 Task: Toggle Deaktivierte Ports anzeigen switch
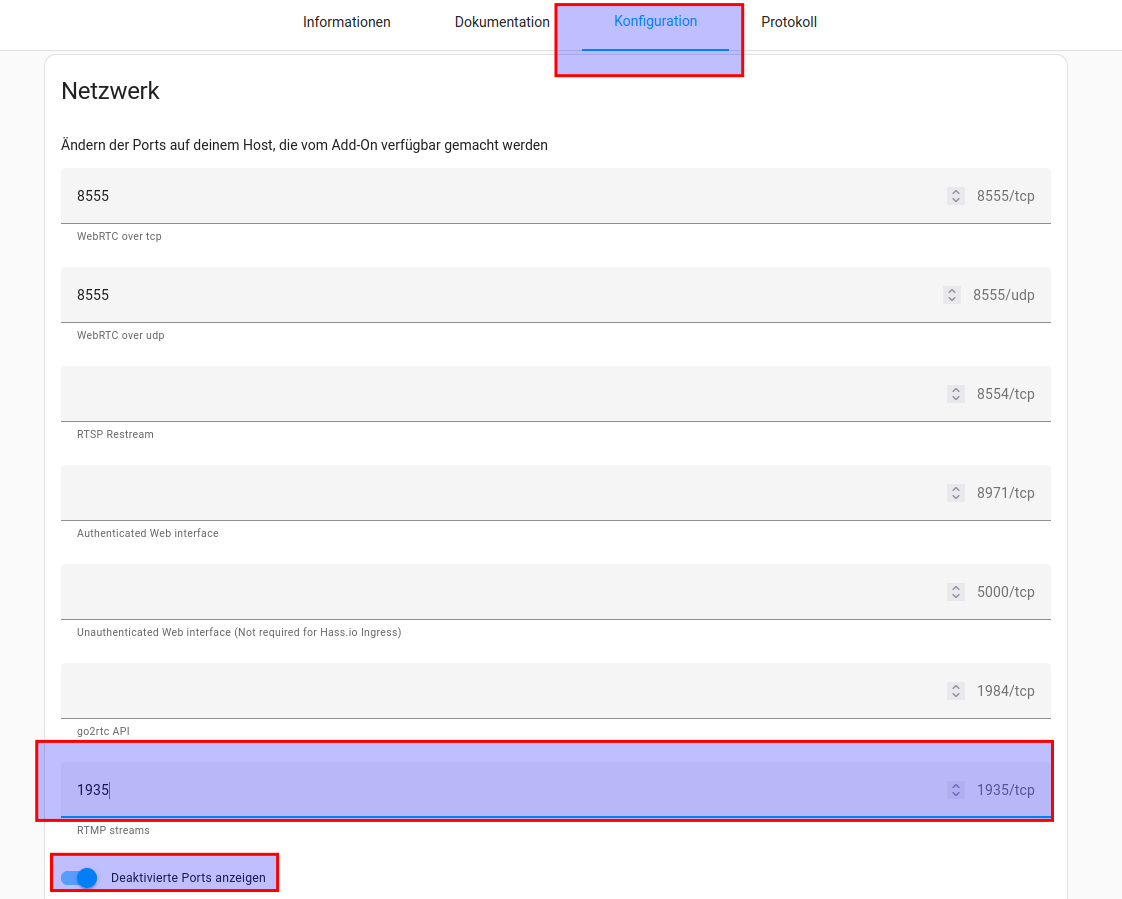pyautogui.click(x=79, y=878)
